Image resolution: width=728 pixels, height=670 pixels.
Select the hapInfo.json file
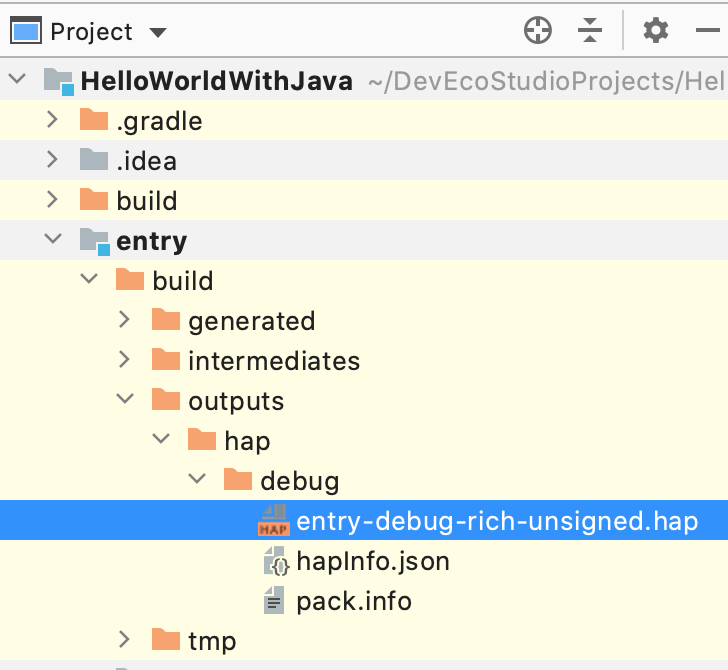click(x=373, y=562)
